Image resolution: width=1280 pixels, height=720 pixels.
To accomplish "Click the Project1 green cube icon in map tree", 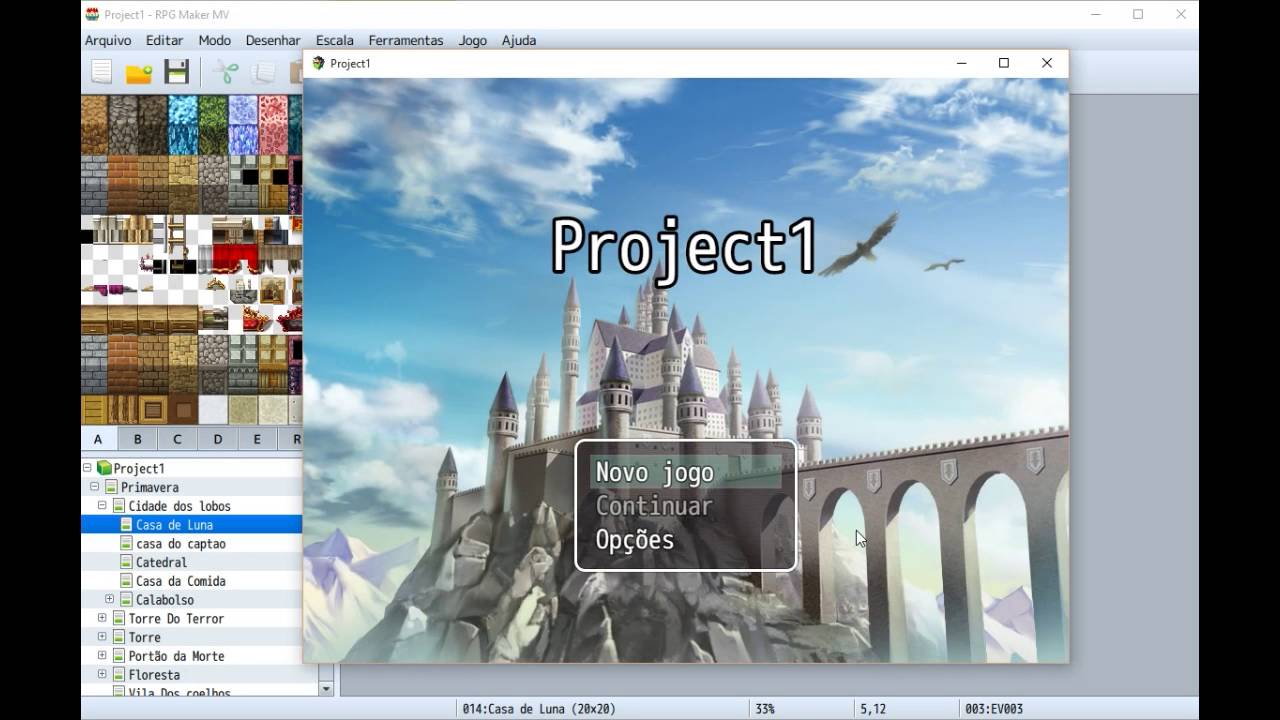I will pyautogui.click(x=104, y=468).
